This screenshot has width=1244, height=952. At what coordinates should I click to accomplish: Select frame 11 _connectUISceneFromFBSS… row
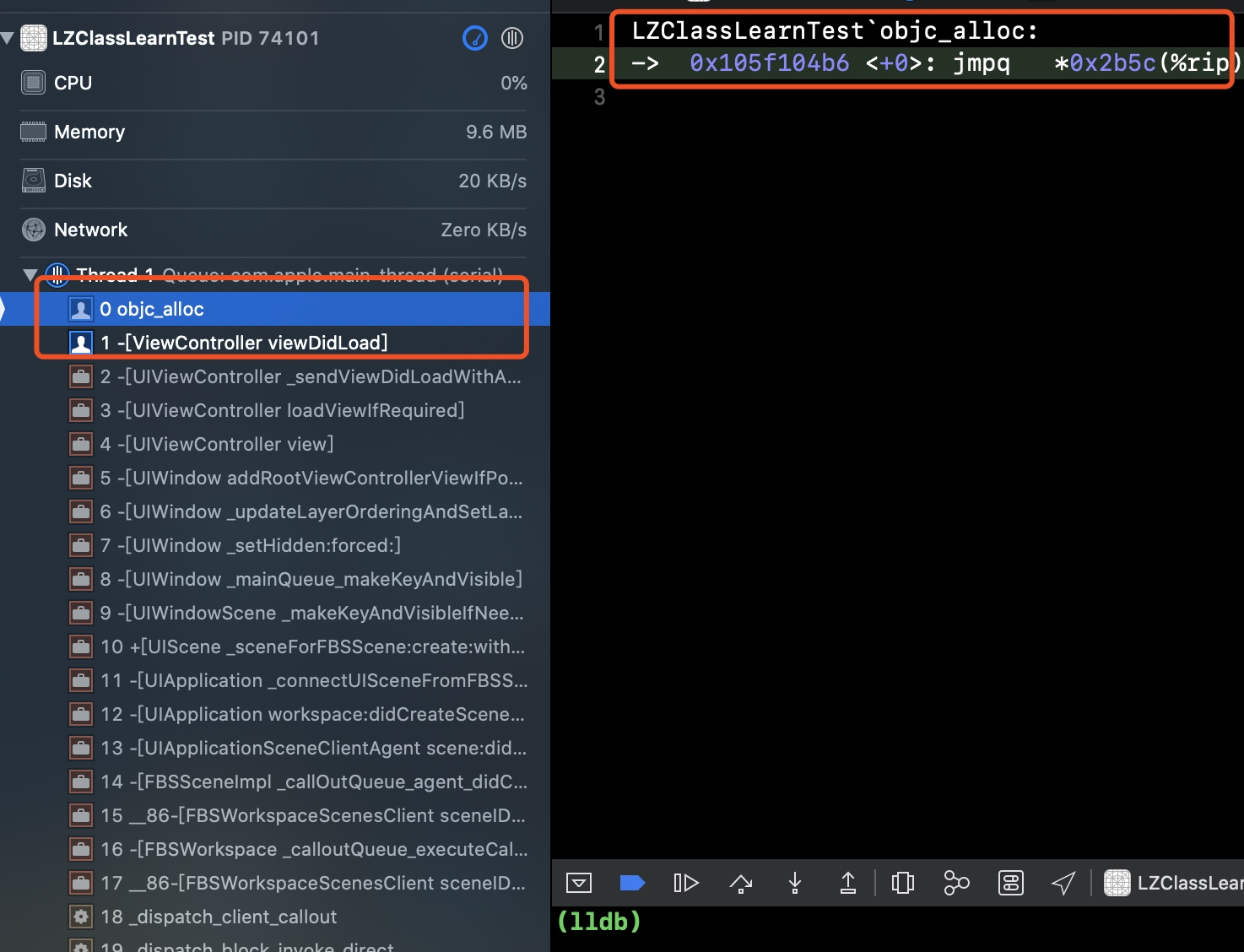(x=275, y=680)
